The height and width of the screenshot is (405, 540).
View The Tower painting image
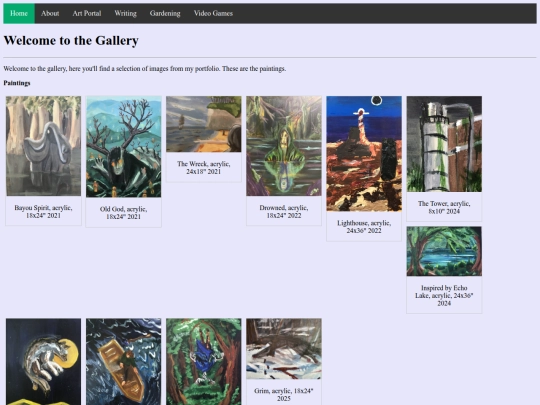(444, 144)
